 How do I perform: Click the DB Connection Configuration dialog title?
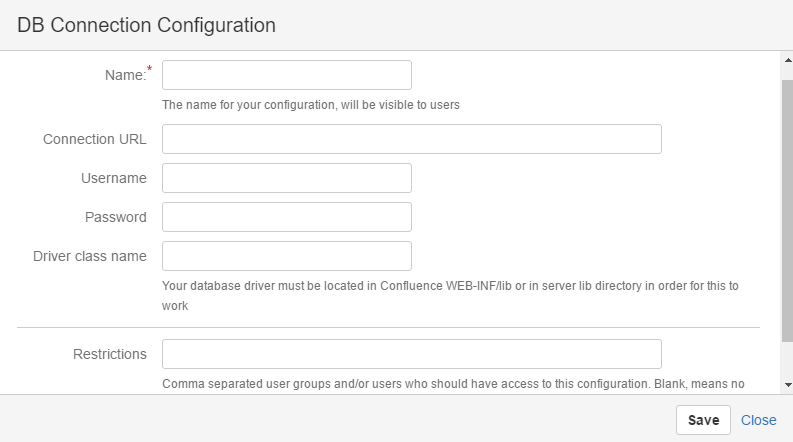tap(146, 25)
